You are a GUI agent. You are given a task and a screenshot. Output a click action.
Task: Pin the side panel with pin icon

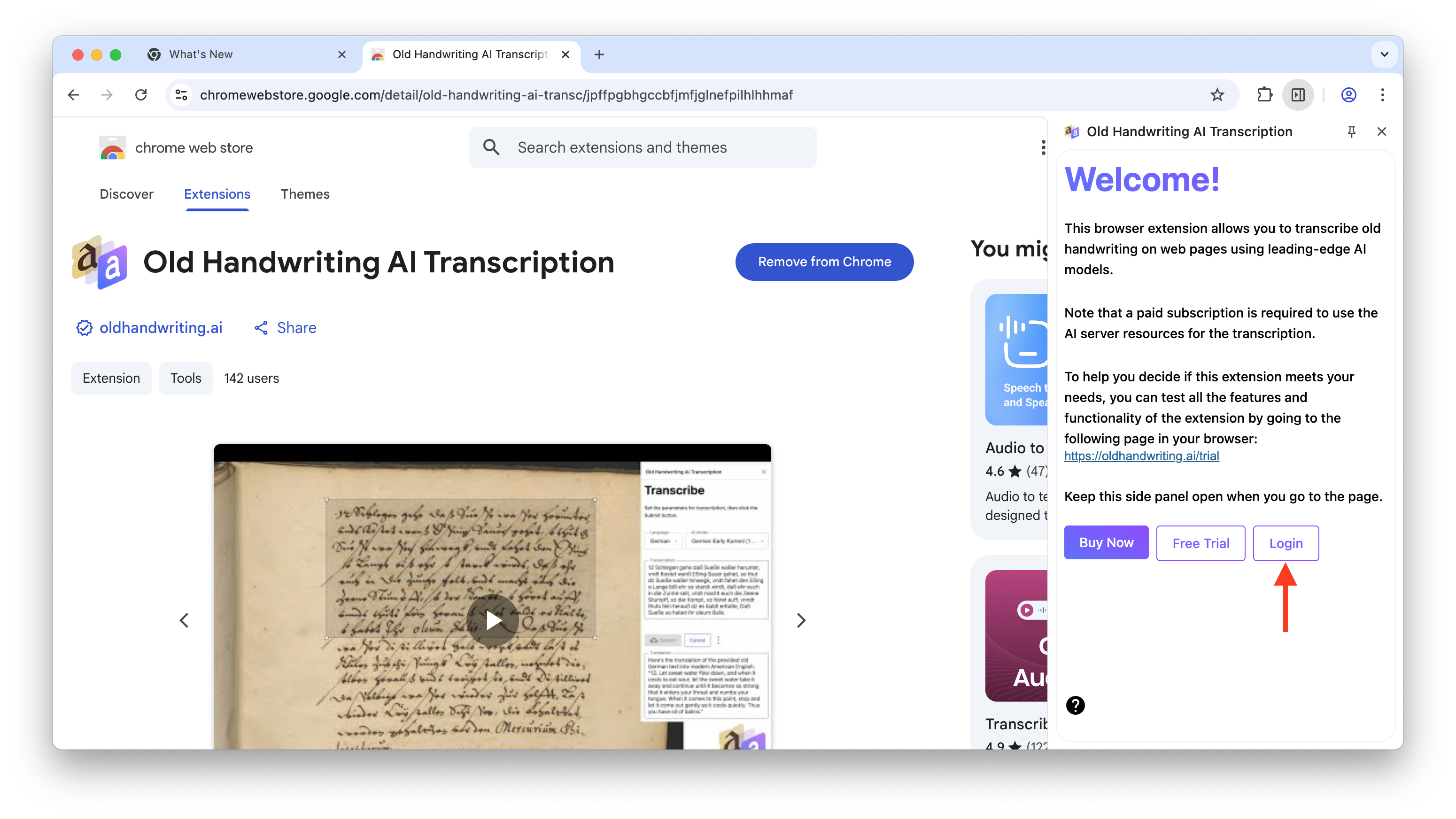1351,131
